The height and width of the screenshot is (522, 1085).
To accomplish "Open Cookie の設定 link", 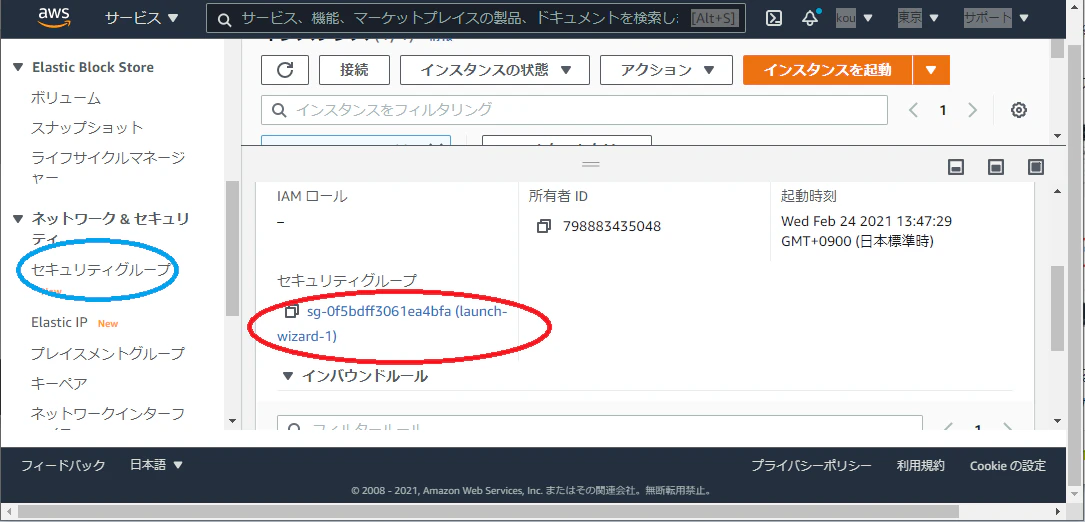I will pyautogui.click(x=1008, y=465).
